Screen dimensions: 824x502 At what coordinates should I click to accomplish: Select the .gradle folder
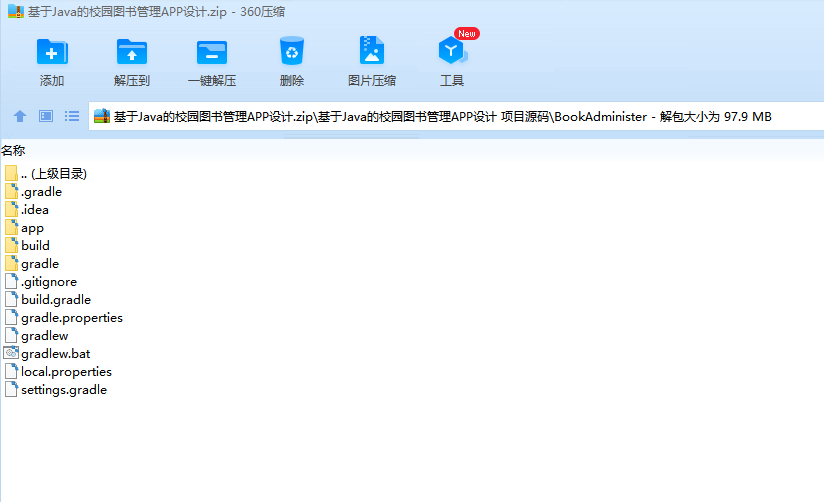click(x=34, y=191)
